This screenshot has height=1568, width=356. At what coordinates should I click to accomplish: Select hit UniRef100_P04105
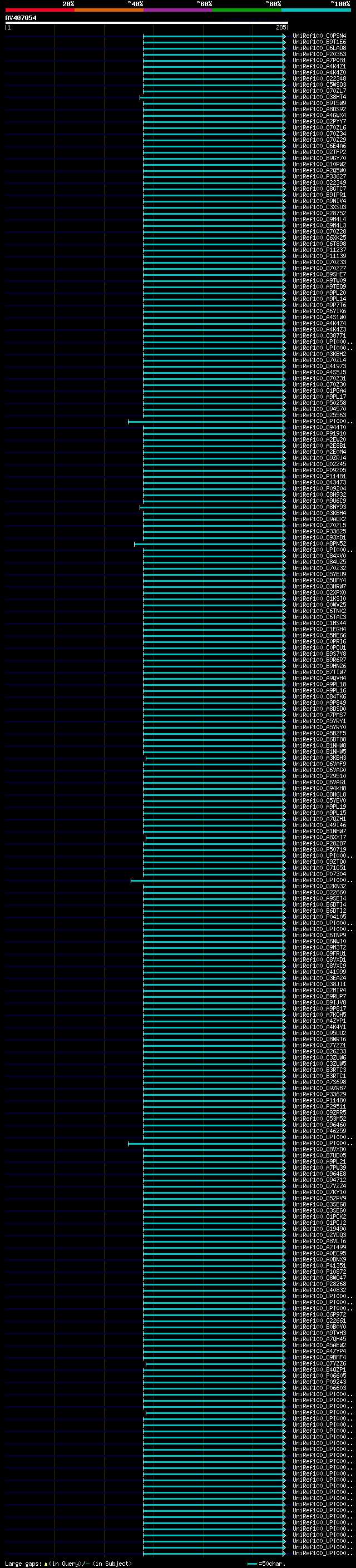pos(319,917)
